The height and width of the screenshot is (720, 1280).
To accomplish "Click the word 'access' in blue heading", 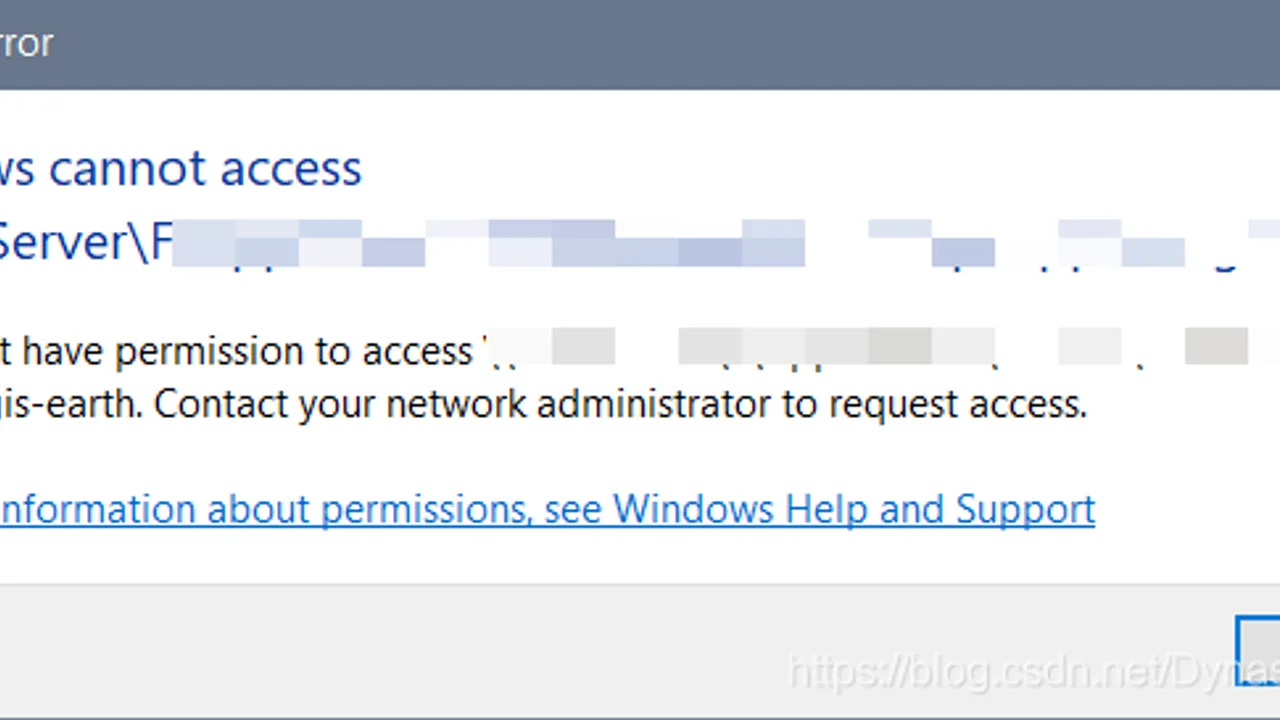I will pyautogui.click(x=291, y=167).
